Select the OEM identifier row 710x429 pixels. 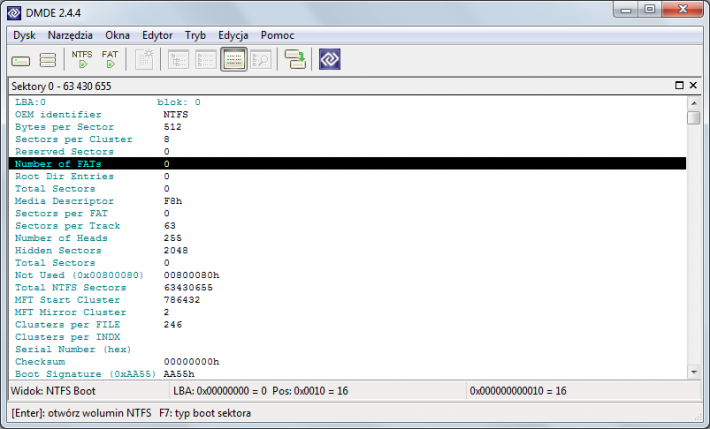pos(347,114)
